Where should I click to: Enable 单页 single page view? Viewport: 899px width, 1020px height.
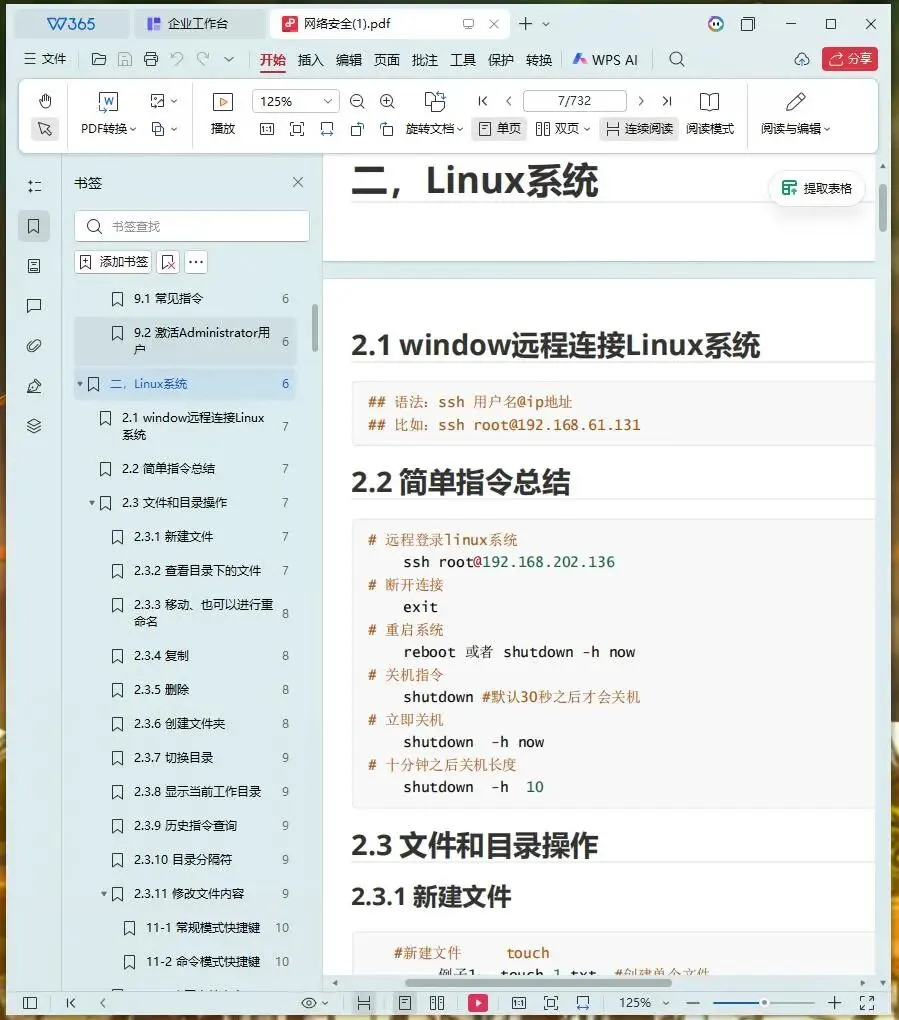[x=500, y=129]
